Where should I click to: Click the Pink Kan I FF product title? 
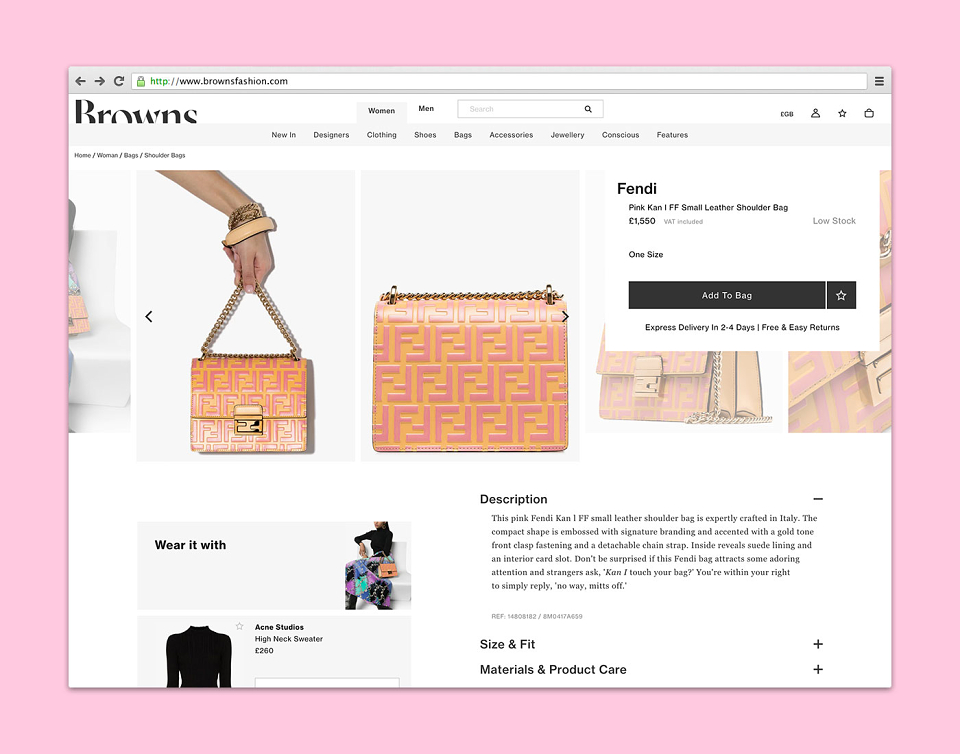[708, 207]
